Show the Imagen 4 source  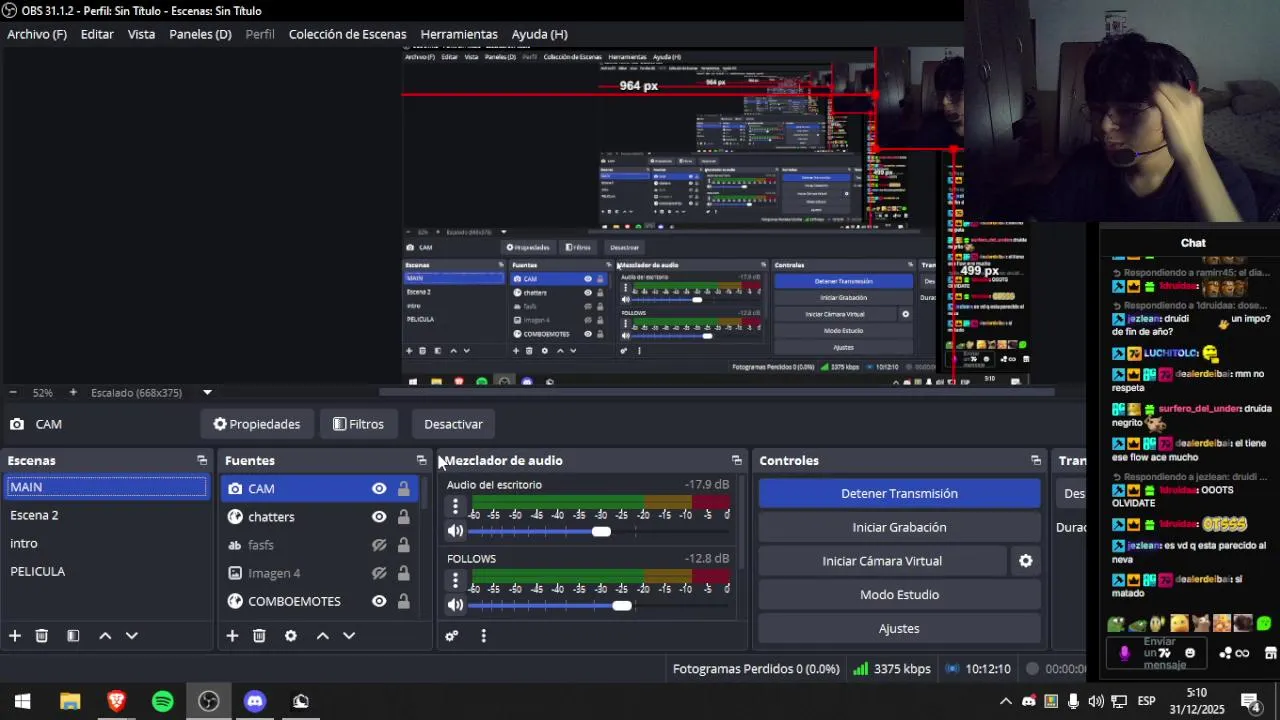click(379, 573)
